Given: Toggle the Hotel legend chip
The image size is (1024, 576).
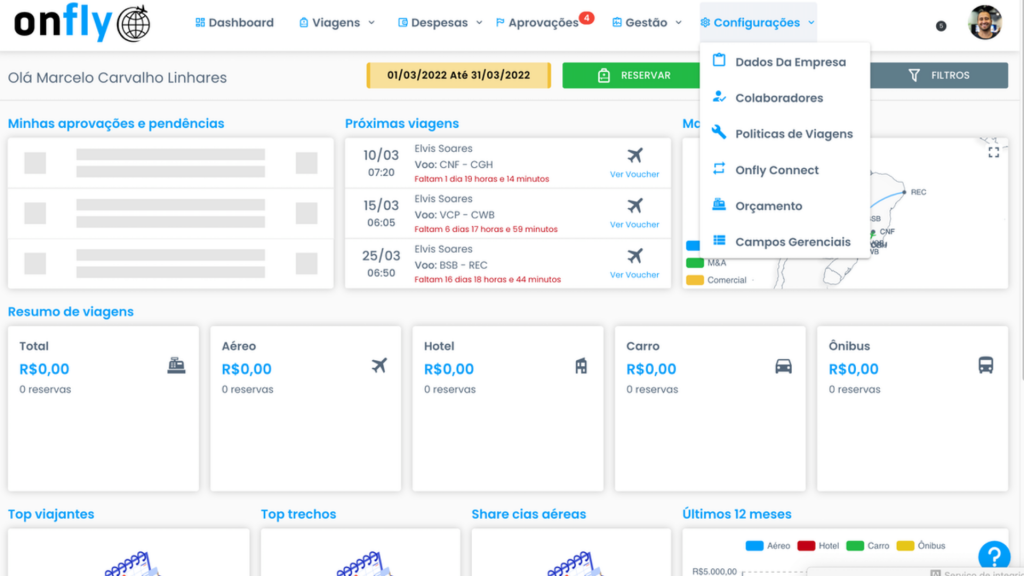Looking at the screenshot, I should click(x=817, y=546).
